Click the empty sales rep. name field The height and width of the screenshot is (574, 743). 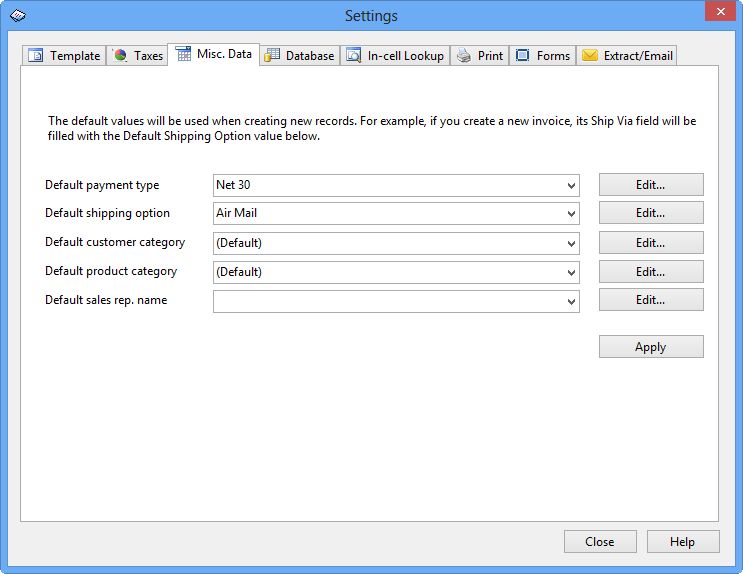pos(396,301)
